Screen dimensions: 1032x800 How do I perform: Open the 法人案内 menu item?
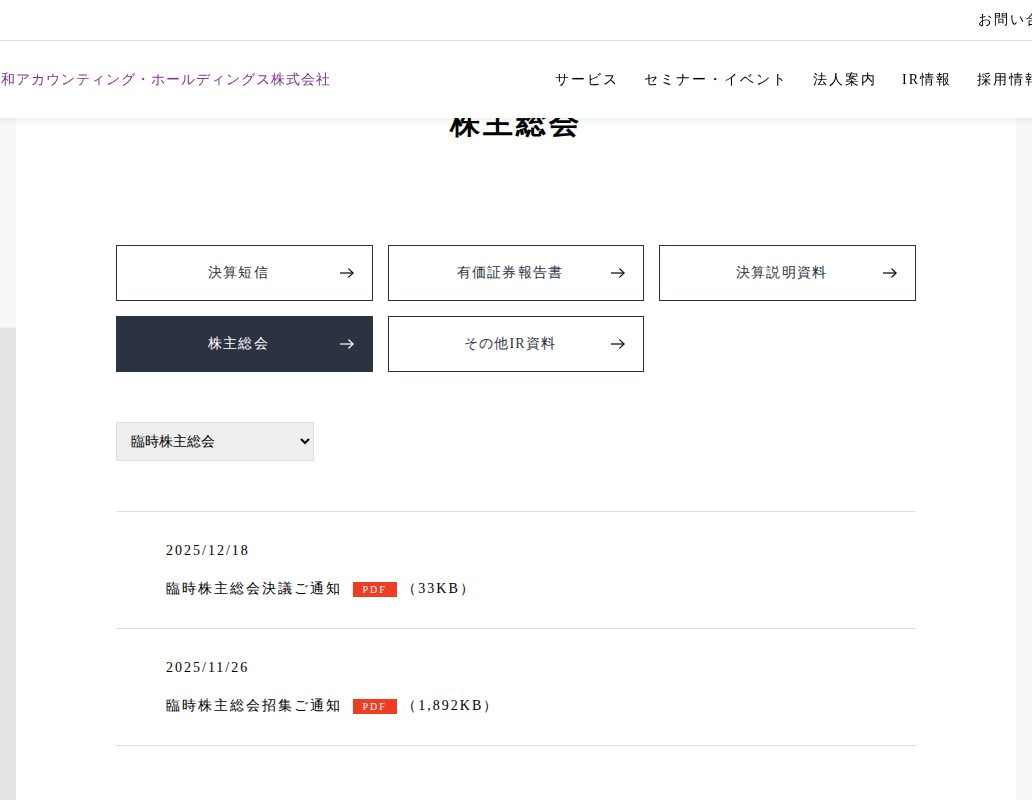[844, 80]
